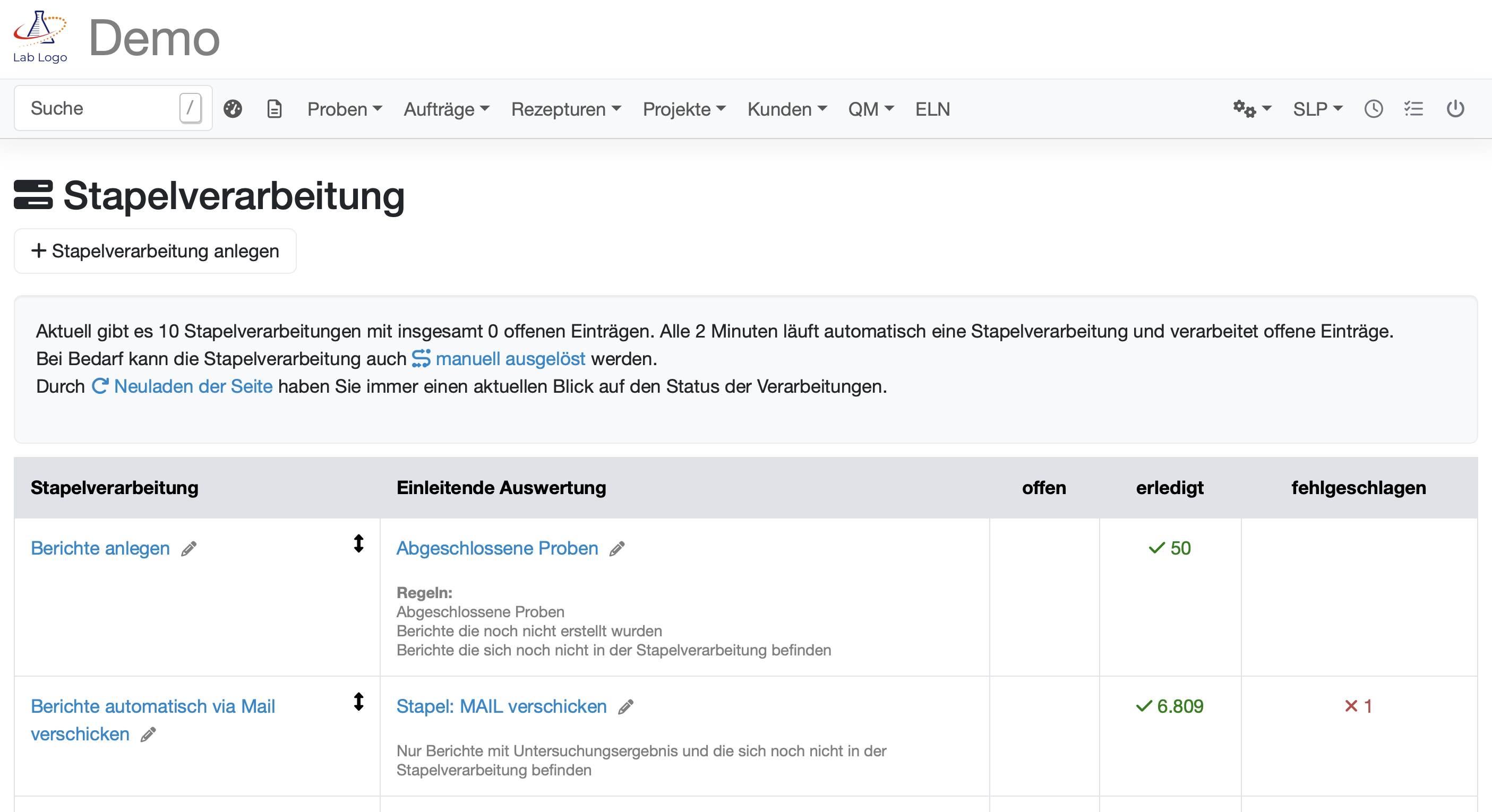1492x812 pixels.
Task: Open the history clock icon
Action: 1373,108
